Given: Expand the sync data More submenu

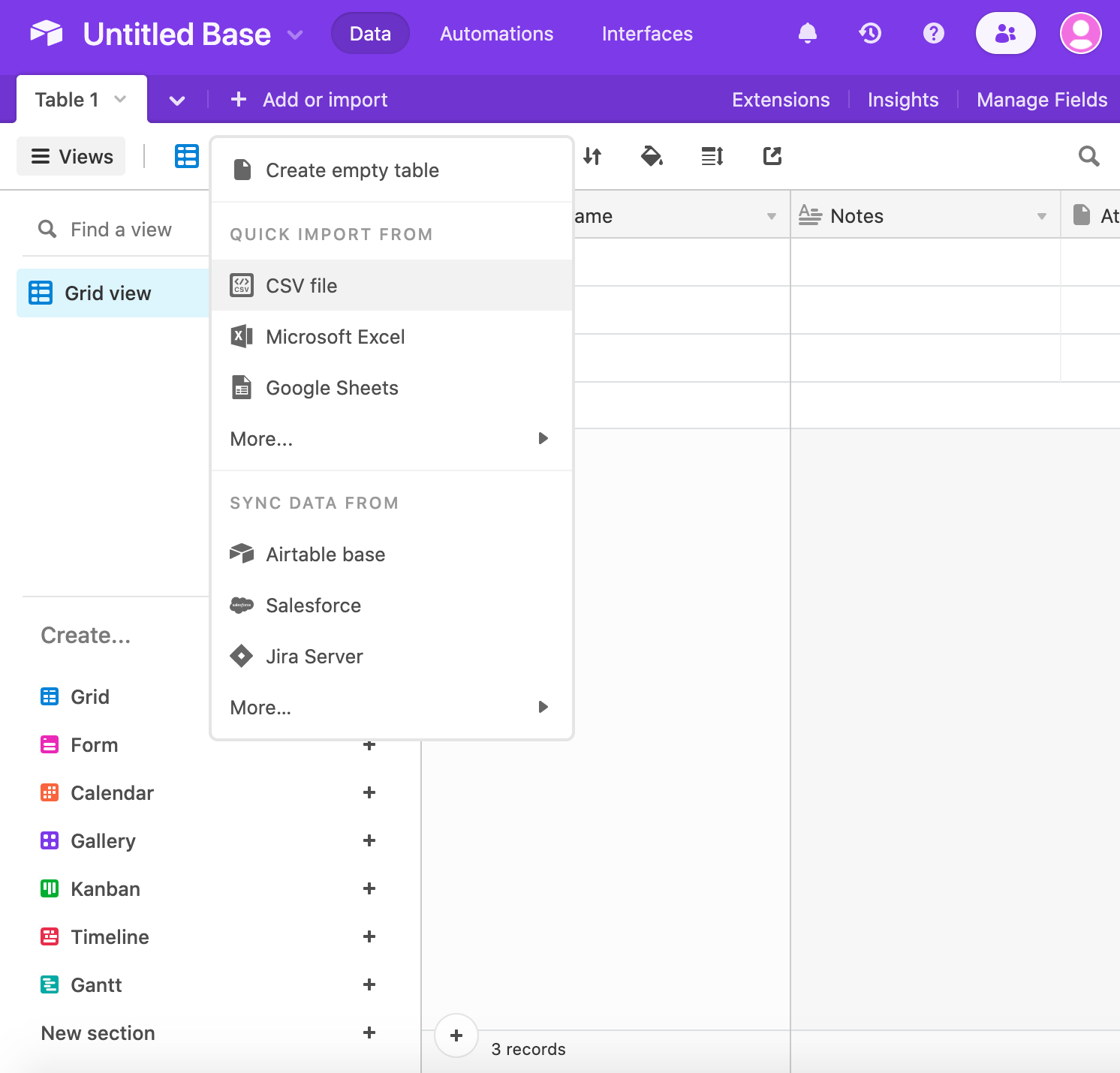Looking at the screenshot, I should pyautogui.click(x=392, y=707).
